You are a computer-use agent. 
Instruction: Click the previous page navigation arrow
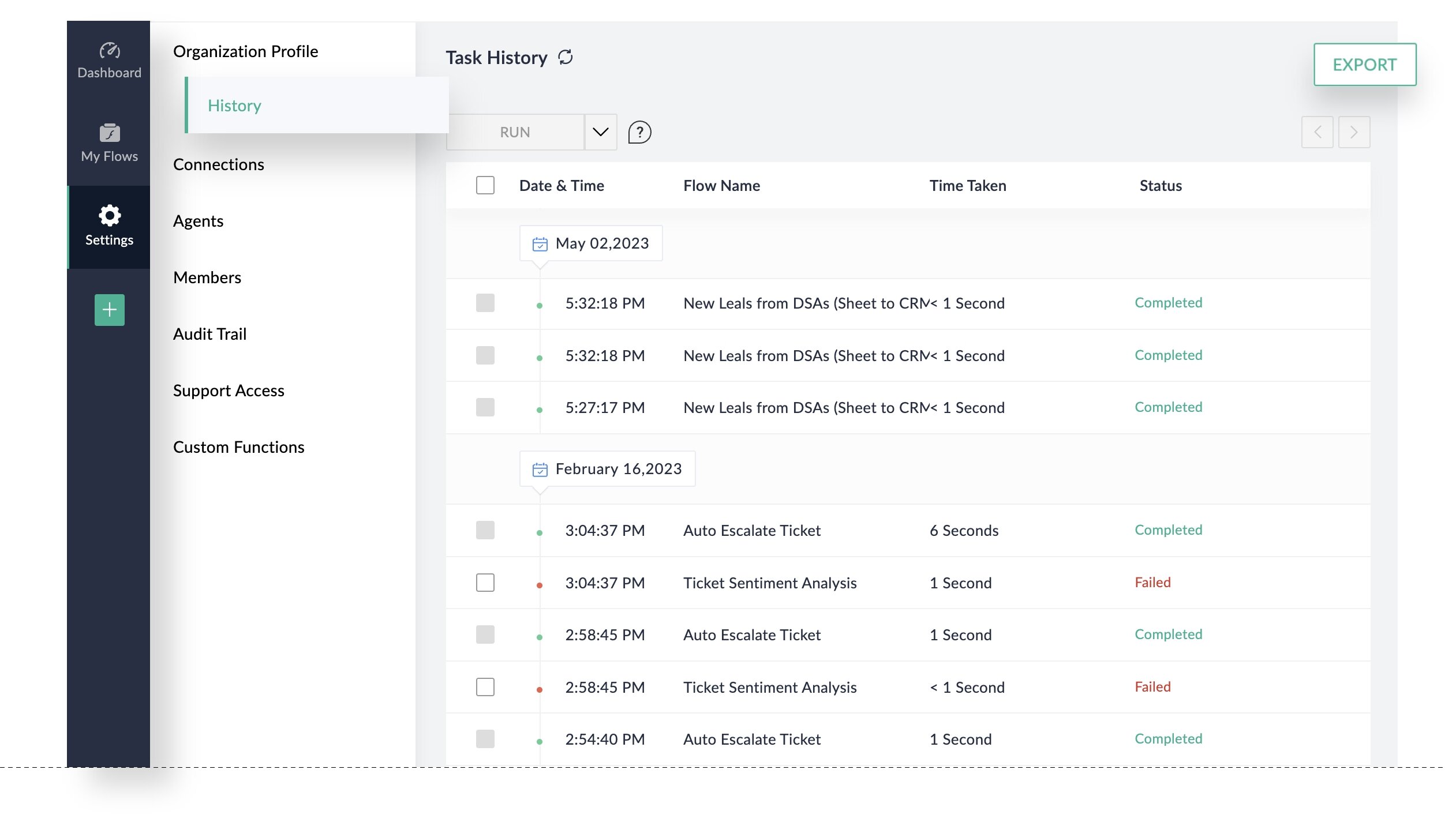click(1318, 131)
